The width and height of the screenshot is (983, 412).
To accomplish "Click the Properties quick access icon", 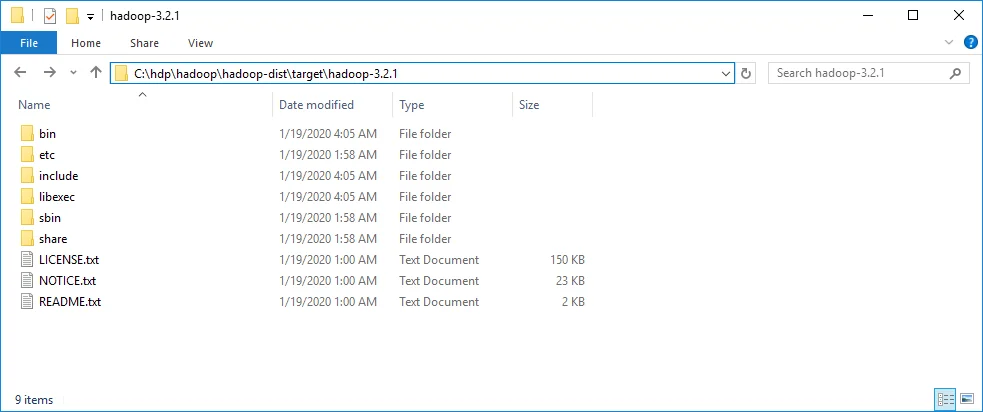I will click(x=50, y=16).
